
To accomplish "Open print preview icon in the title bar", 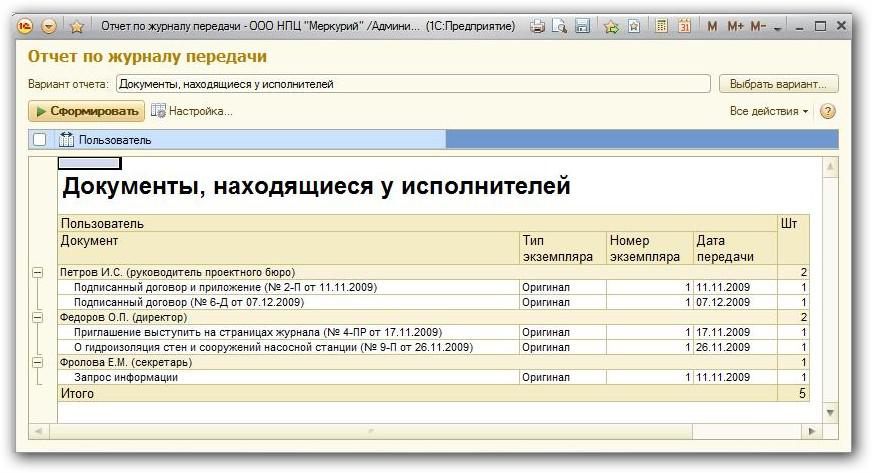I will coord(559,26).
